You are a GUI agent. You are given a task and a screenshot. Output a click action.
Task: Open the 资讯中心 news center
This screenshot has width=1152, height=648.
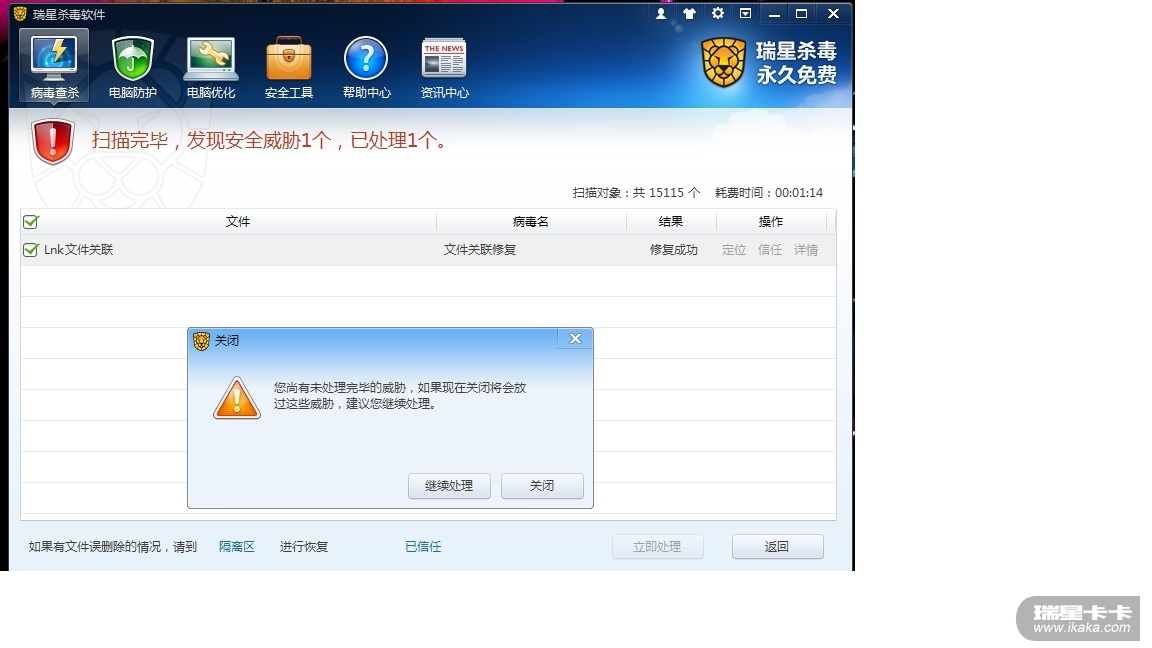click(444, 66)
